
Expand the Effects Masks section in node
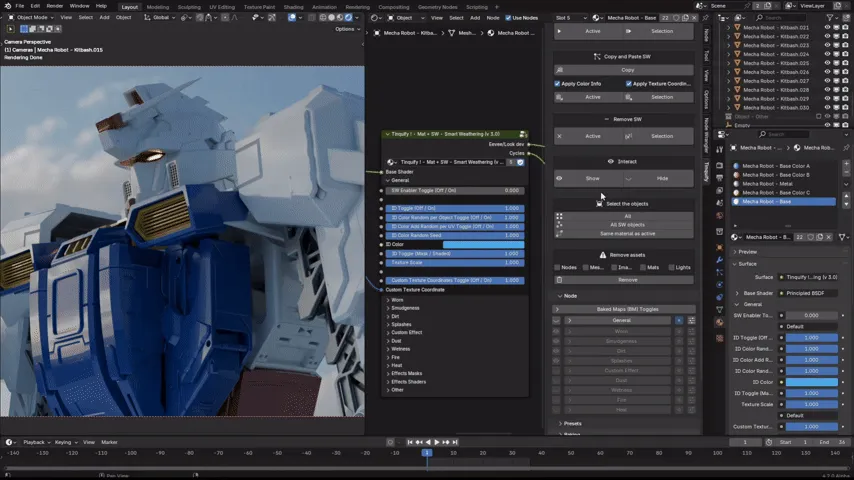point(388,374)
